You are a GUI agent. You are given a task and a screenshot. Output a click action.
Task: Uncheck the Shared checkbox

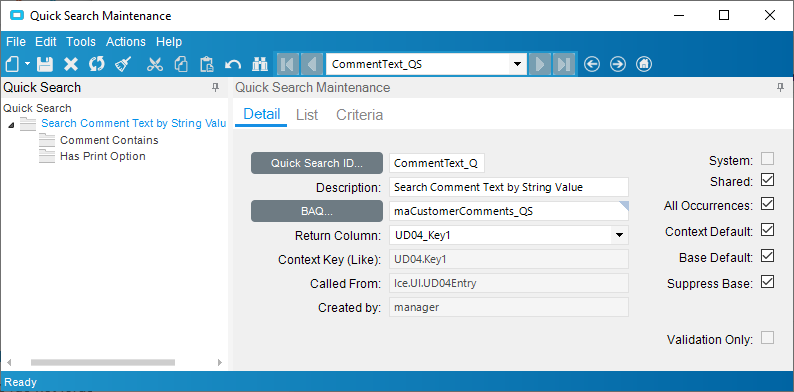tap(768, 180)
